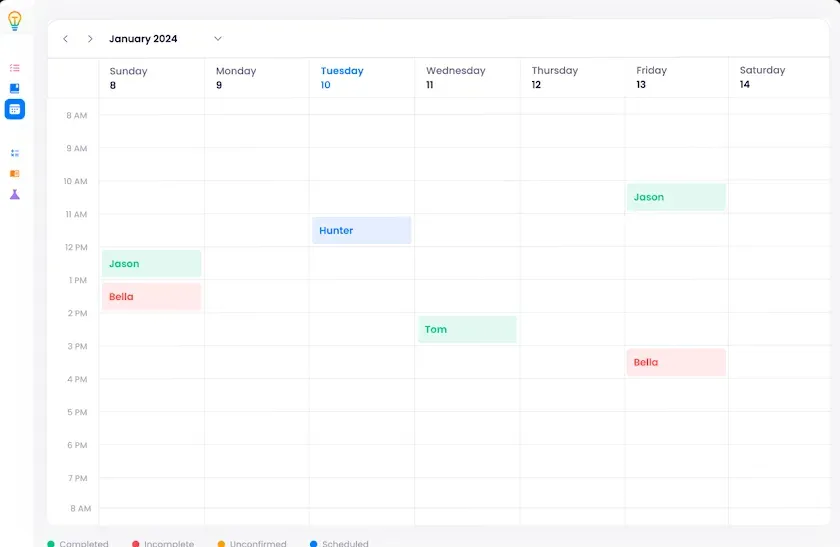Select the Sunday 8 column header
840x547 pixels.
point(152,78)
